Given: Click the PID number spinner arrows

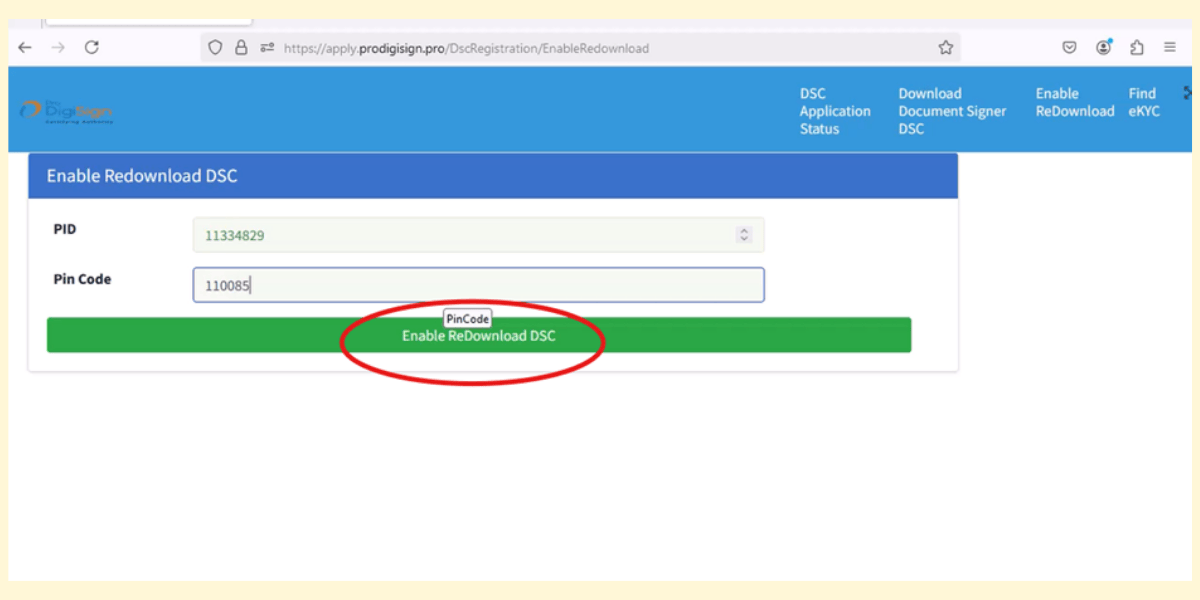Looking at the screenshot, I should tap(743, 235).
